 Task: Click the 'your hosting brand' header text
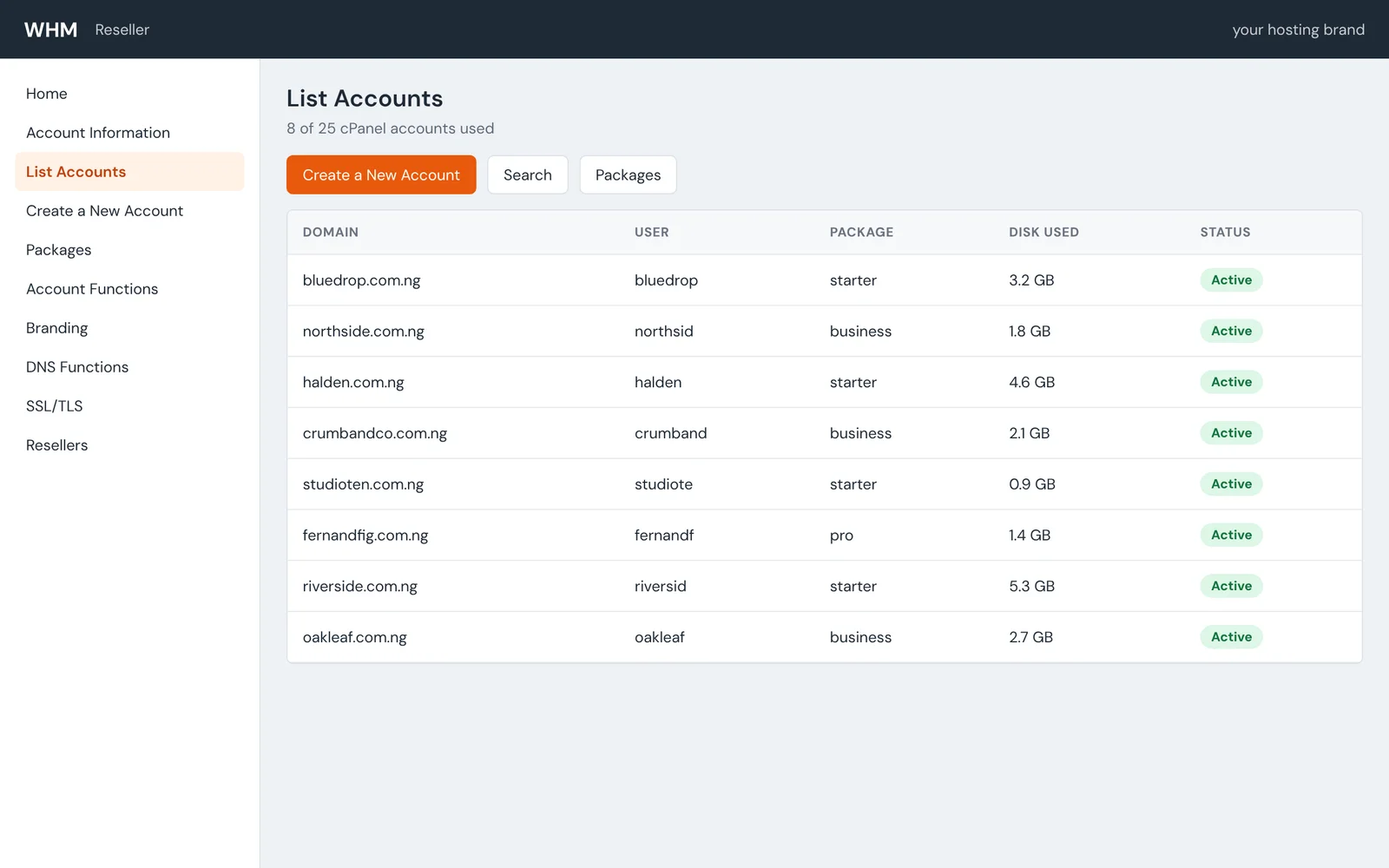1298,30
